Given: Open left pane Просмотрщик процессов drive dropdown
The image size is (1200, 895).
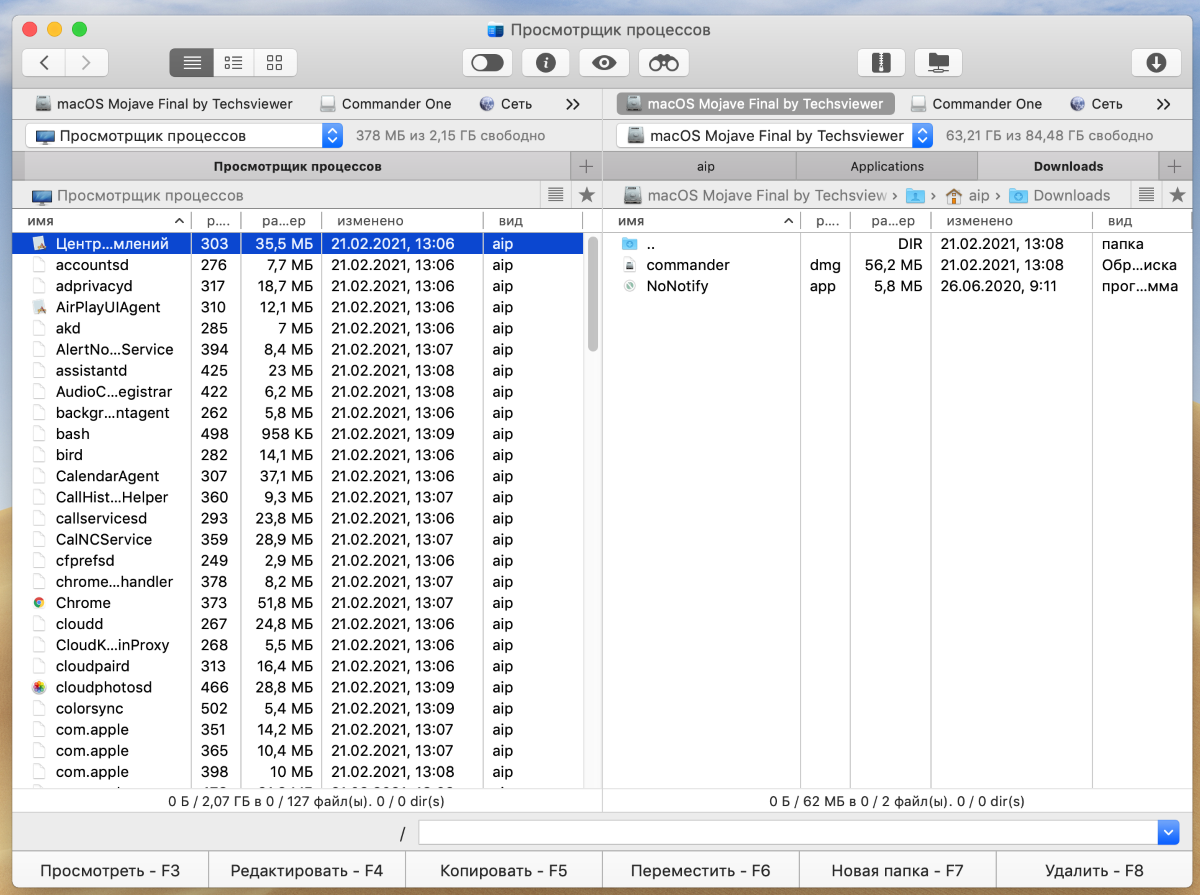Looking at the screenshot, I should 184,135.
